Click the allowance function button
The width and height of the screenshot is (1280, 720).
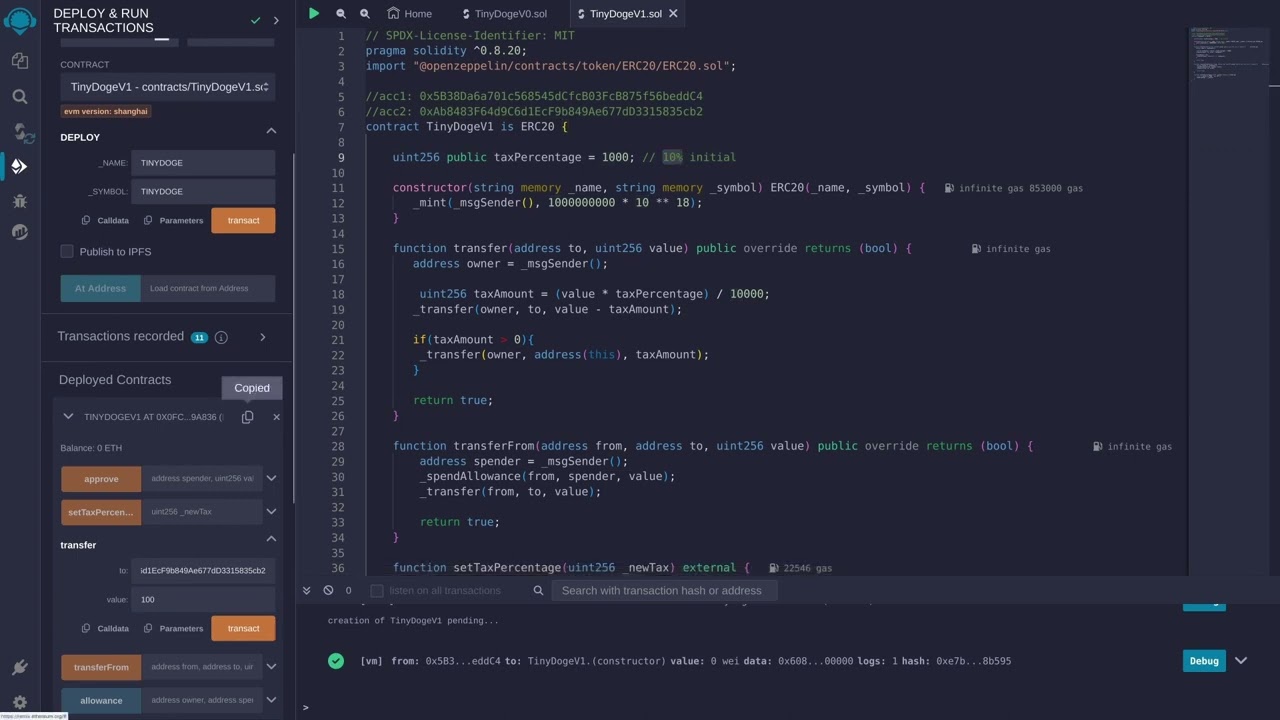tap(101, 700)
